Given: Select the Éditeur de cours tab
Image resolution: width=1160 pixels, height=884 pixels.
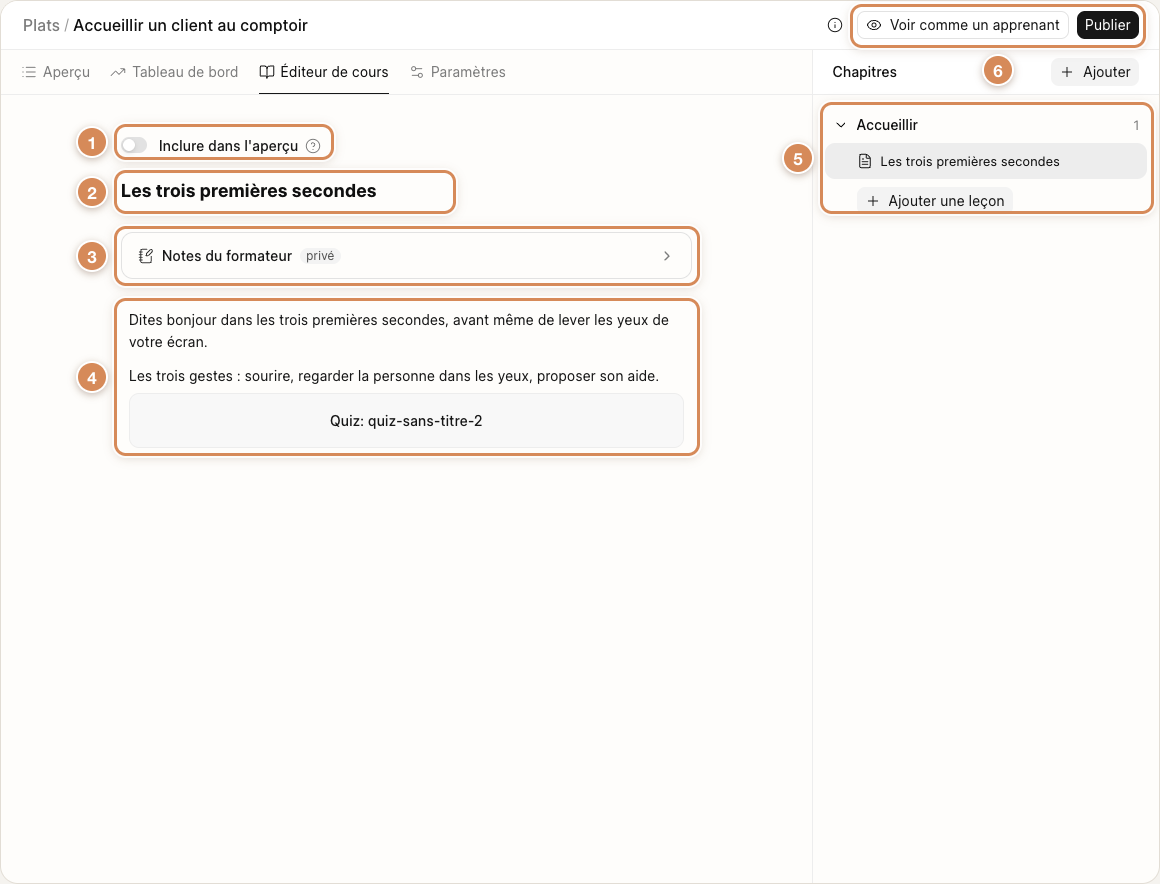Looking at the screenshot, I should click(x=324, y=72).
